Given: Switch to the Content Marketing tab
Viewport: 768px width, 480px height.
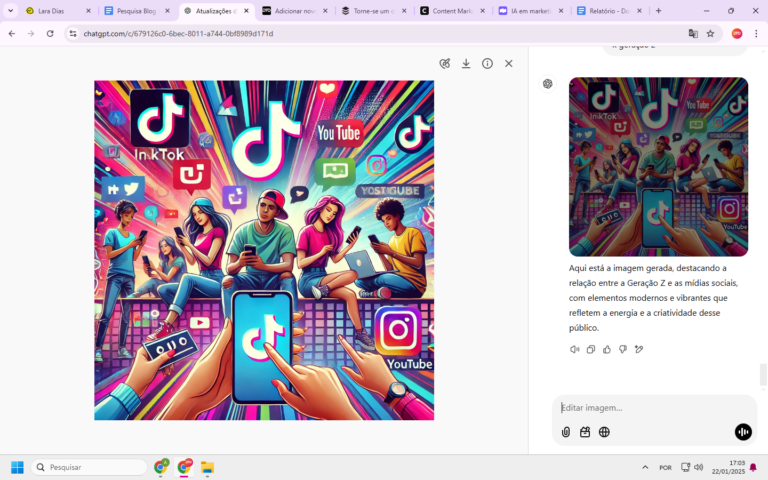Looking at the screenshot, I should [x=453, y=11].
